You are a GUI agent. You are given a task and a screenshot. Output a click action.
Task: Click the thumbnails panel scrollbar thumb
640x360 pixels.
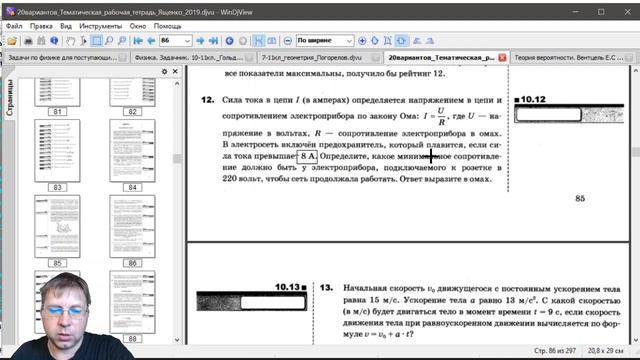tap(177, 159)
